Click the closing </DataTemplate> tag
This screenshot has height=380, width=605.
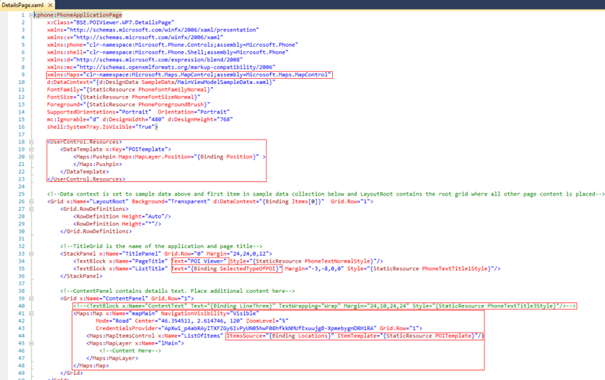(x=84, y=172)
